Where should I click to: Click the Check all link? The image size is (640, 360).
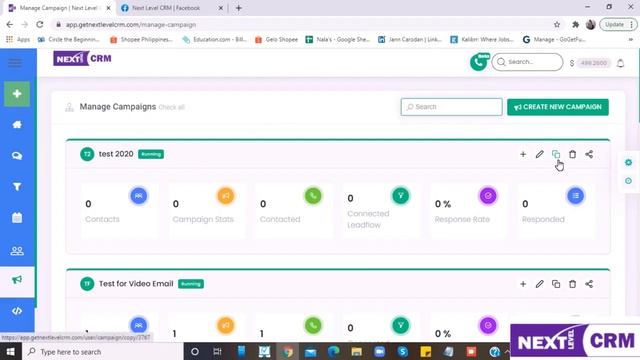coord(171,107)
